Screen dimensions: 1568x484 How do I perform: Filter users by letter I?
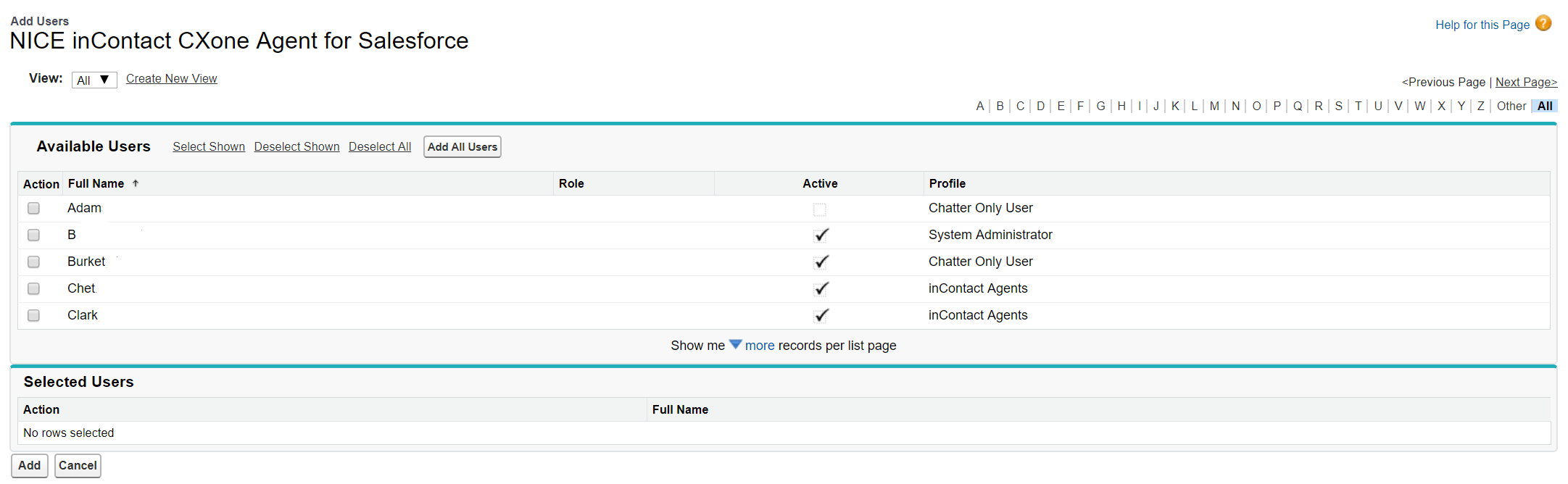(1140, 106)
